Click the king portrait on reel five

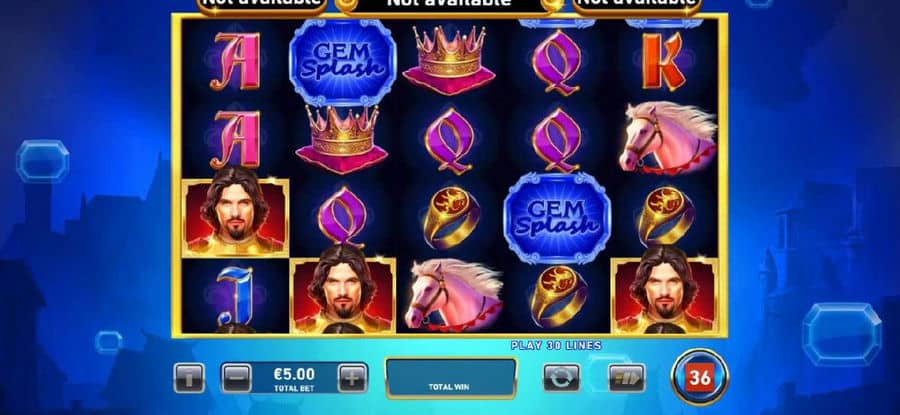coord(664,293)
